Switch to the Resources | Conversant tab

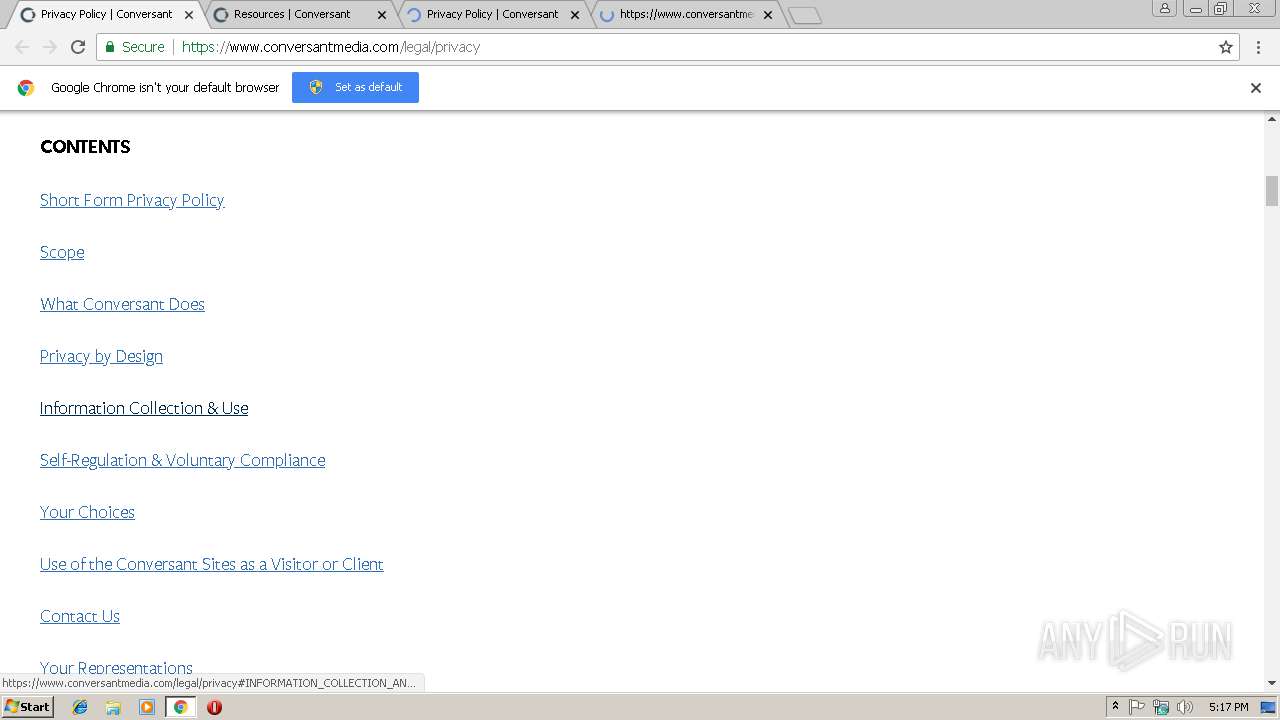tap(292, 14)
